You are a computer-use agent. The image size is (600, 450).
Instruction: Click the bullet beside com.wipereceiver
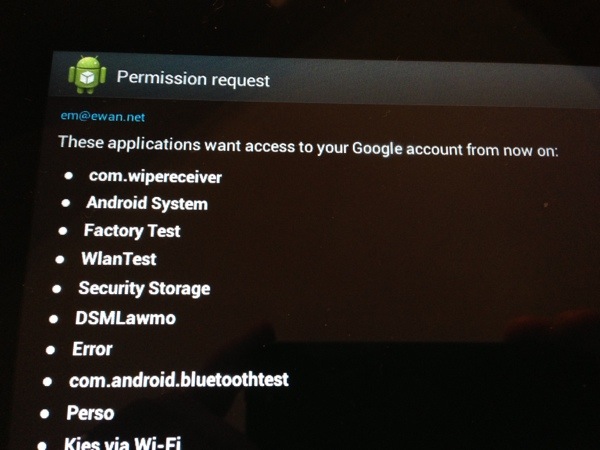pyautogui.click(x=69, y=176)
